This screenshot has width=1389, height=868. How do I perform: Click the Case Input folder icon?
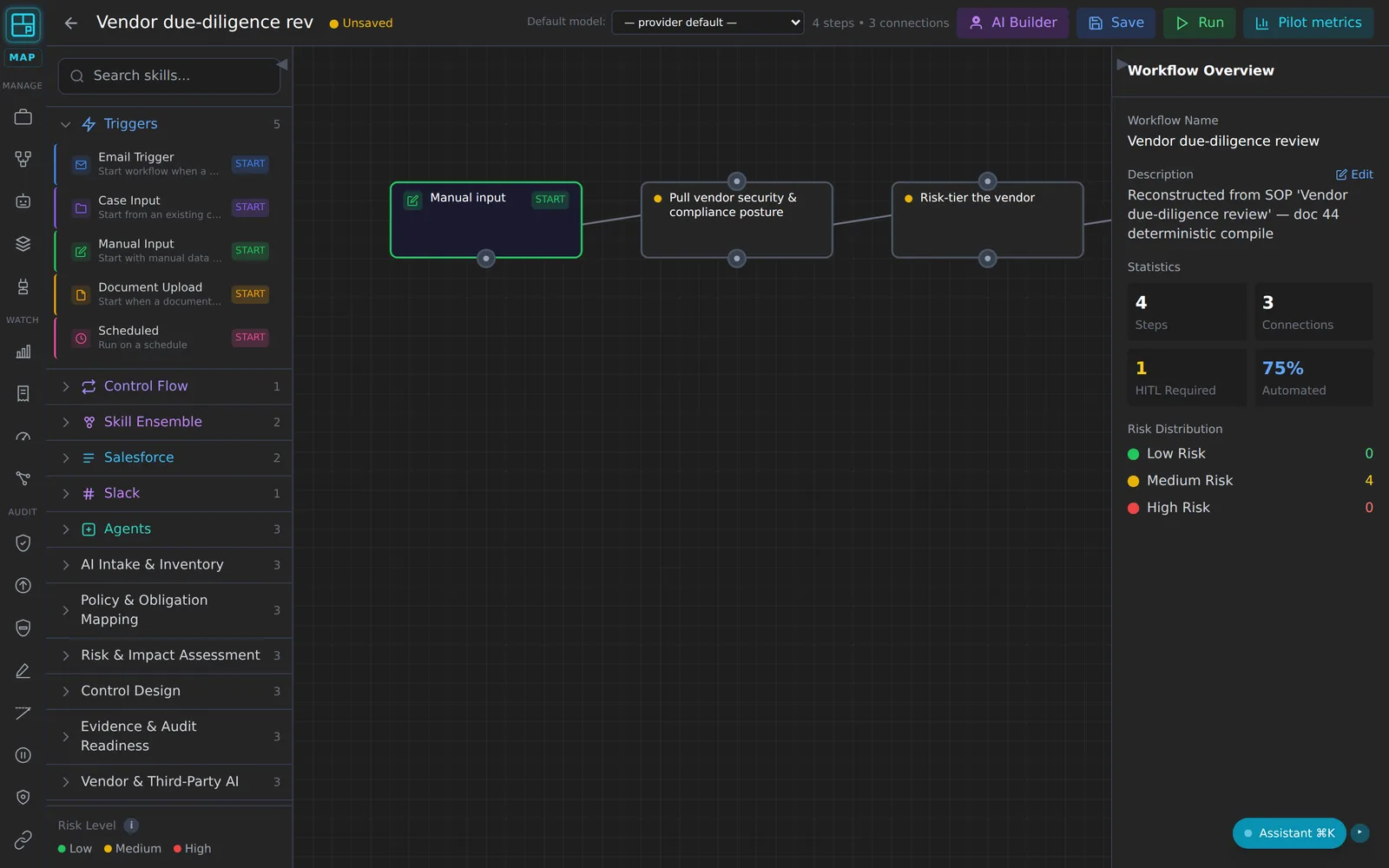point(81,207)
